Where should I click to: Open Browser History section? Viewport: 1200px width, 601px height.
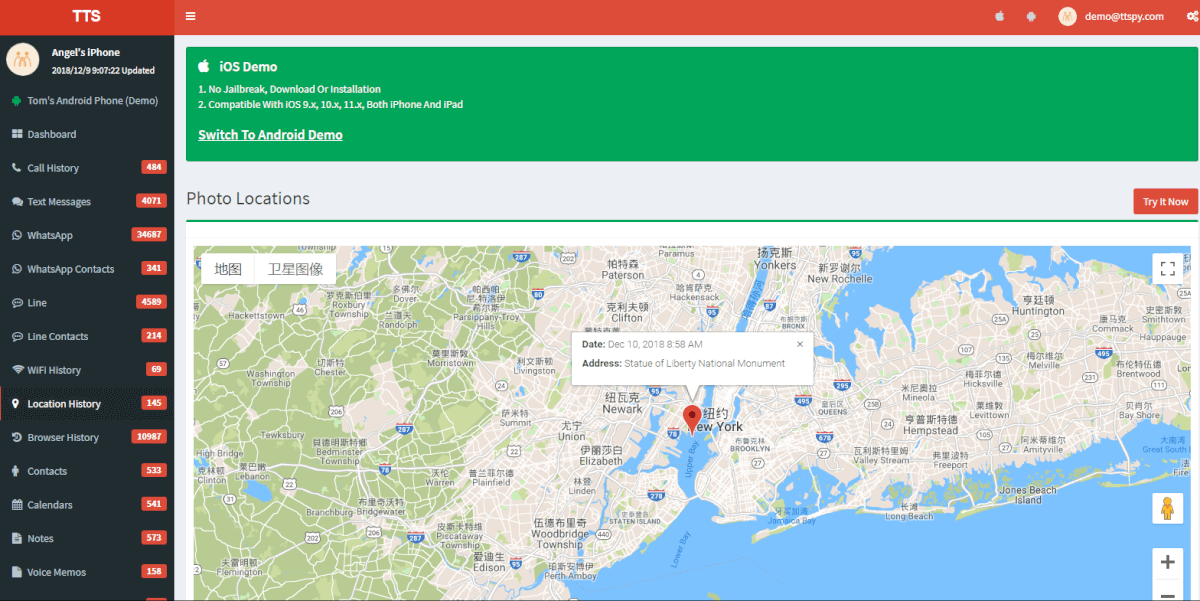tap(87, 437)
